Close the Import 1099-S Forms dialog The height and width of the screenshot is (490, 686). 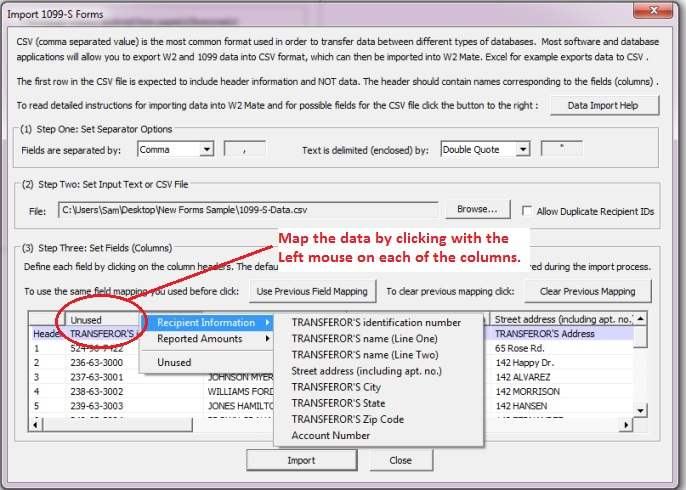pyautogui.click(x=653, y=10)
